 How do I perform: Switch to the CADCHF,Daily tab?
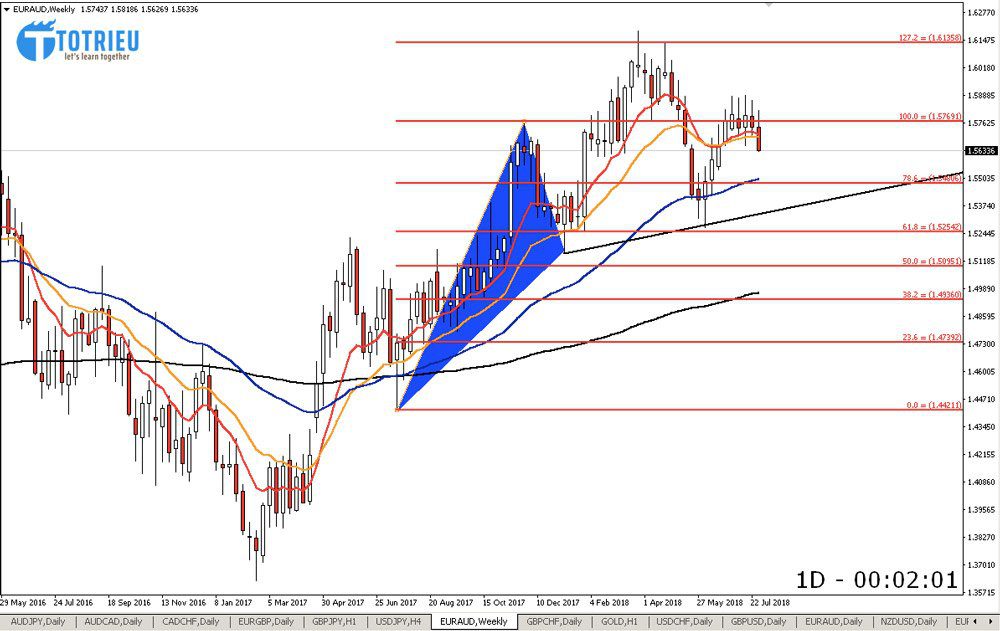coord(190,621)
